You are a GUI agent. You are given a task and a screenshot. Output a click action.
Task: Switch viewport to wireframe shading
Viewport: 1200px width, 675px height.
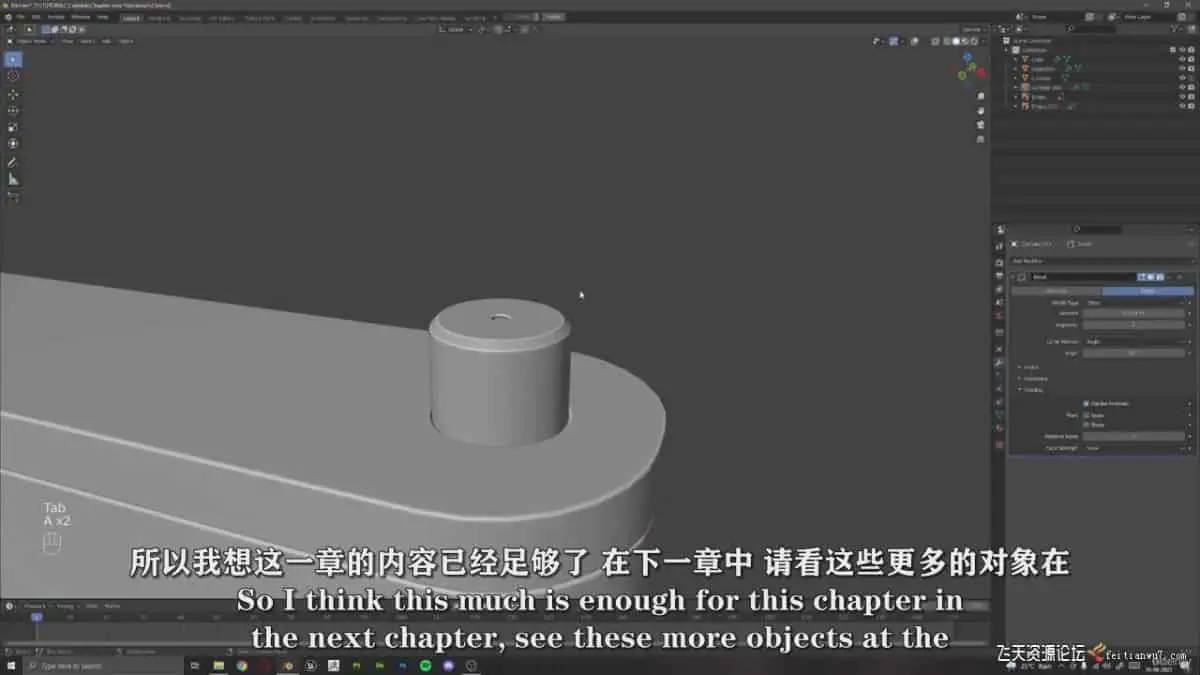click(x=946, y=41)
